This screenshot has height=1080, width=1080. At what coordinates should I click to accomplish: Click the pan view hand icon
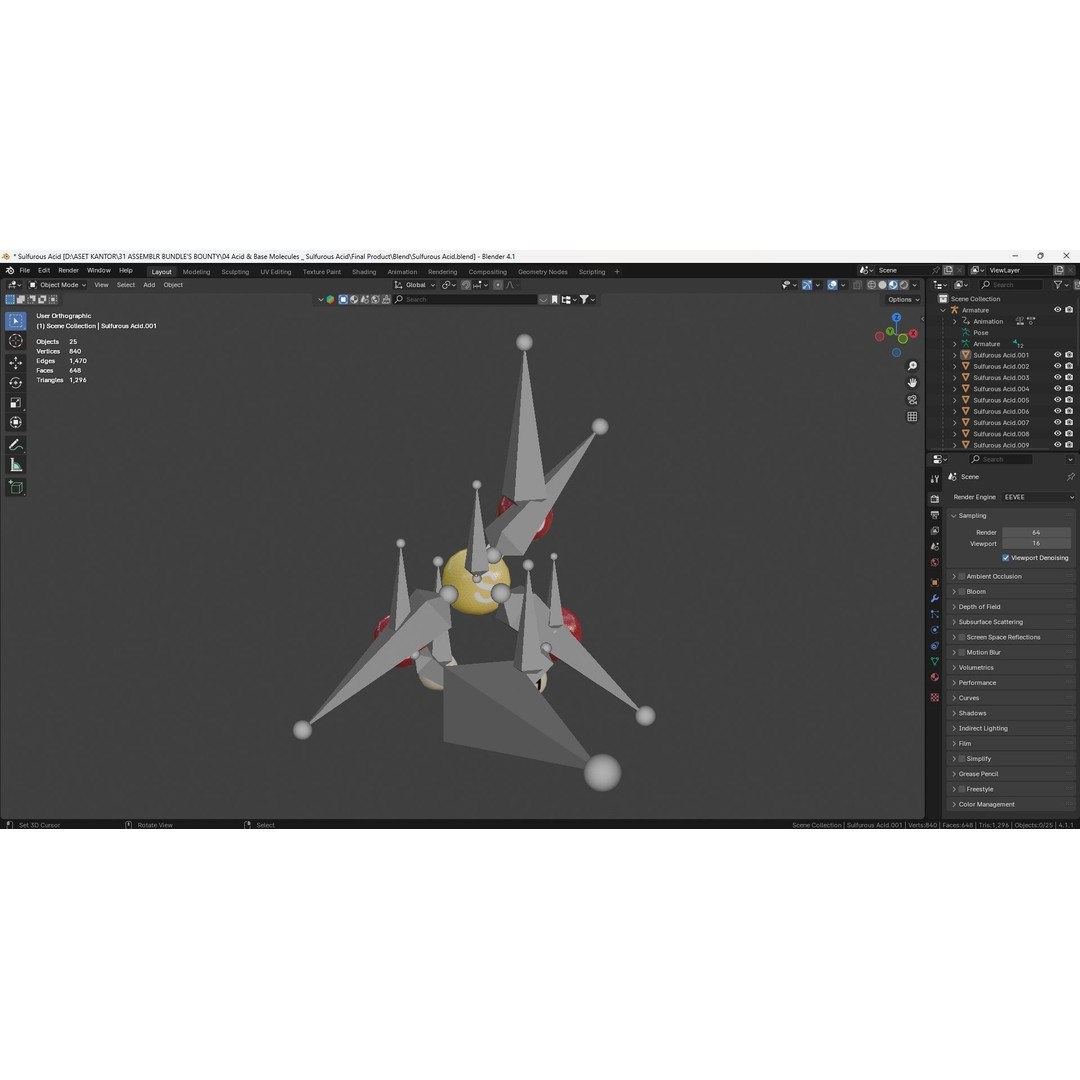(912, 383)
